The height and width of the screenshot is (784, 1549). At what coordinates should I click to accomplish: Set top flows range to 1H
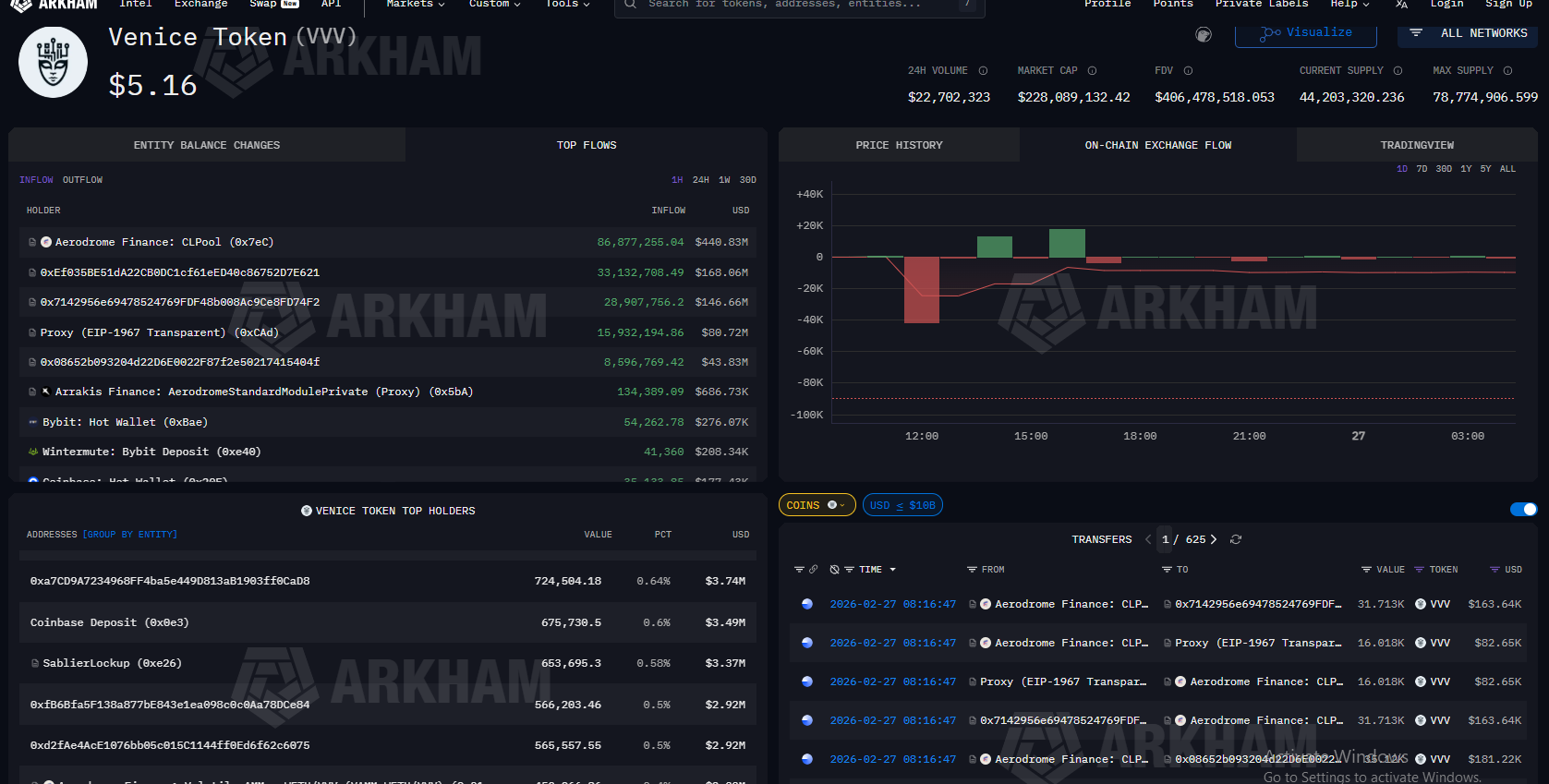click(x=677, y=180)
